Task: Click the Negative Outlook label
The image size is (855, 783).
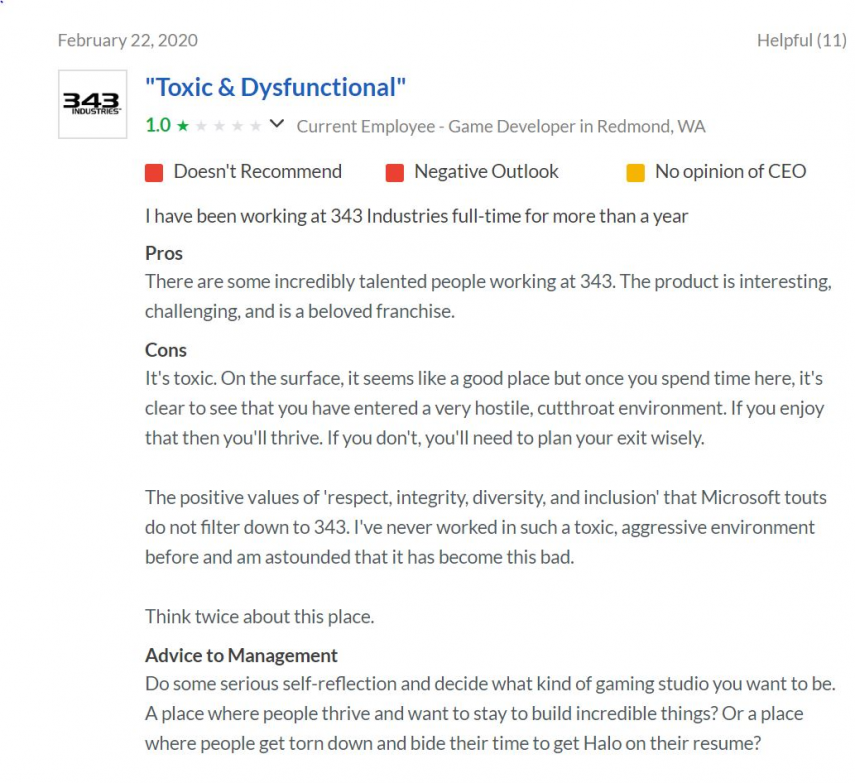Action: (x=486, y=172)
